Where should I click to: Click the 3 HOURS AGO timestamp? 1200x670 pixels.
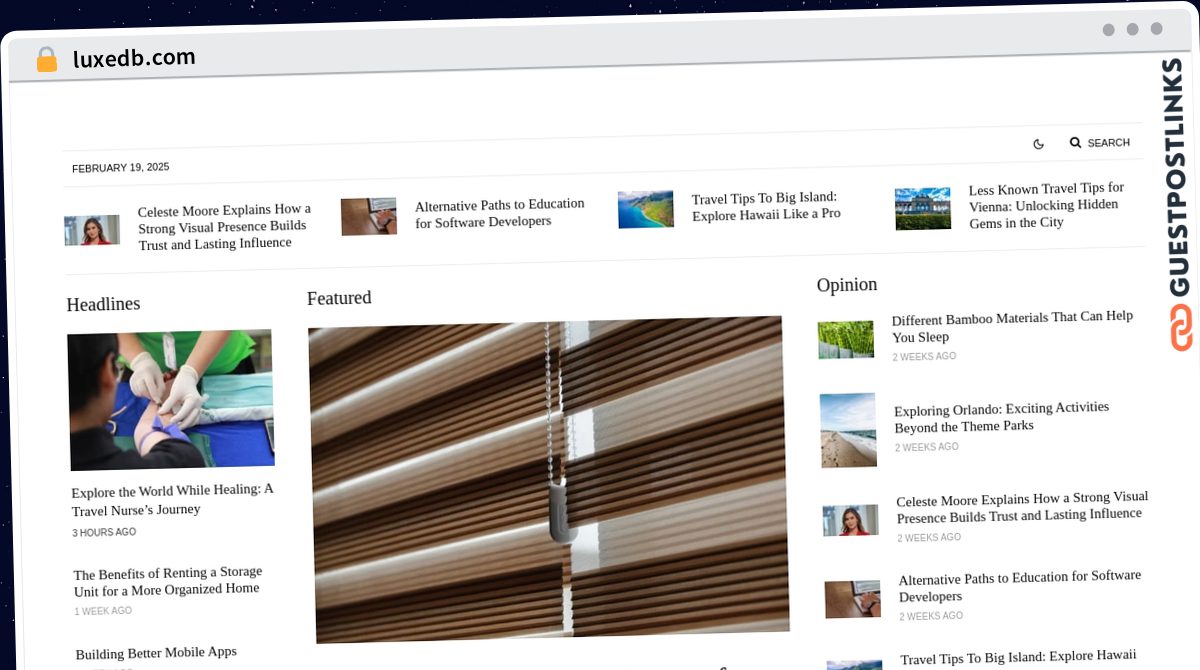pos(104,533)
